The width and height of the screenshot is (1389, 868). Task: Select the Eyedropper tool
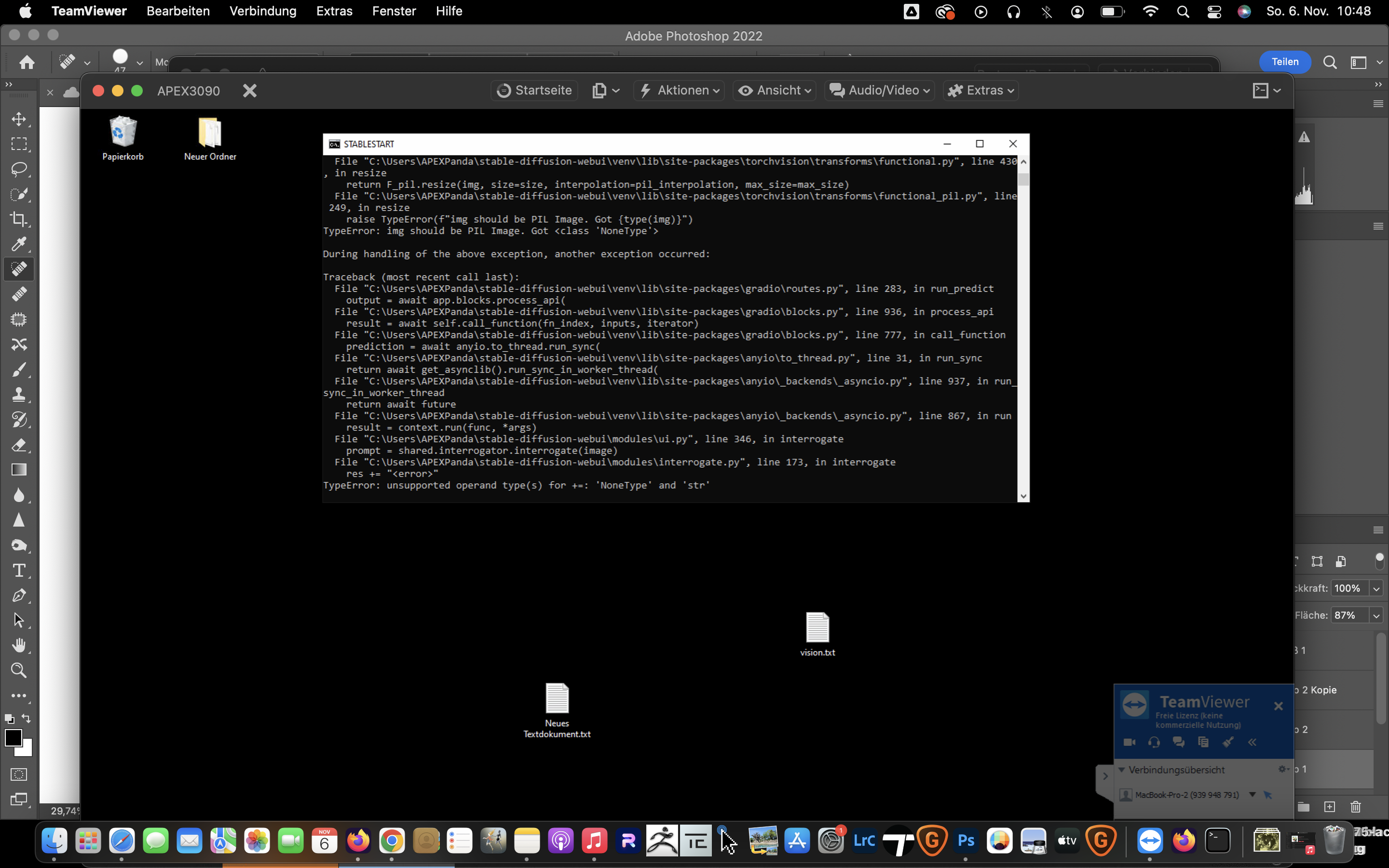19,244
